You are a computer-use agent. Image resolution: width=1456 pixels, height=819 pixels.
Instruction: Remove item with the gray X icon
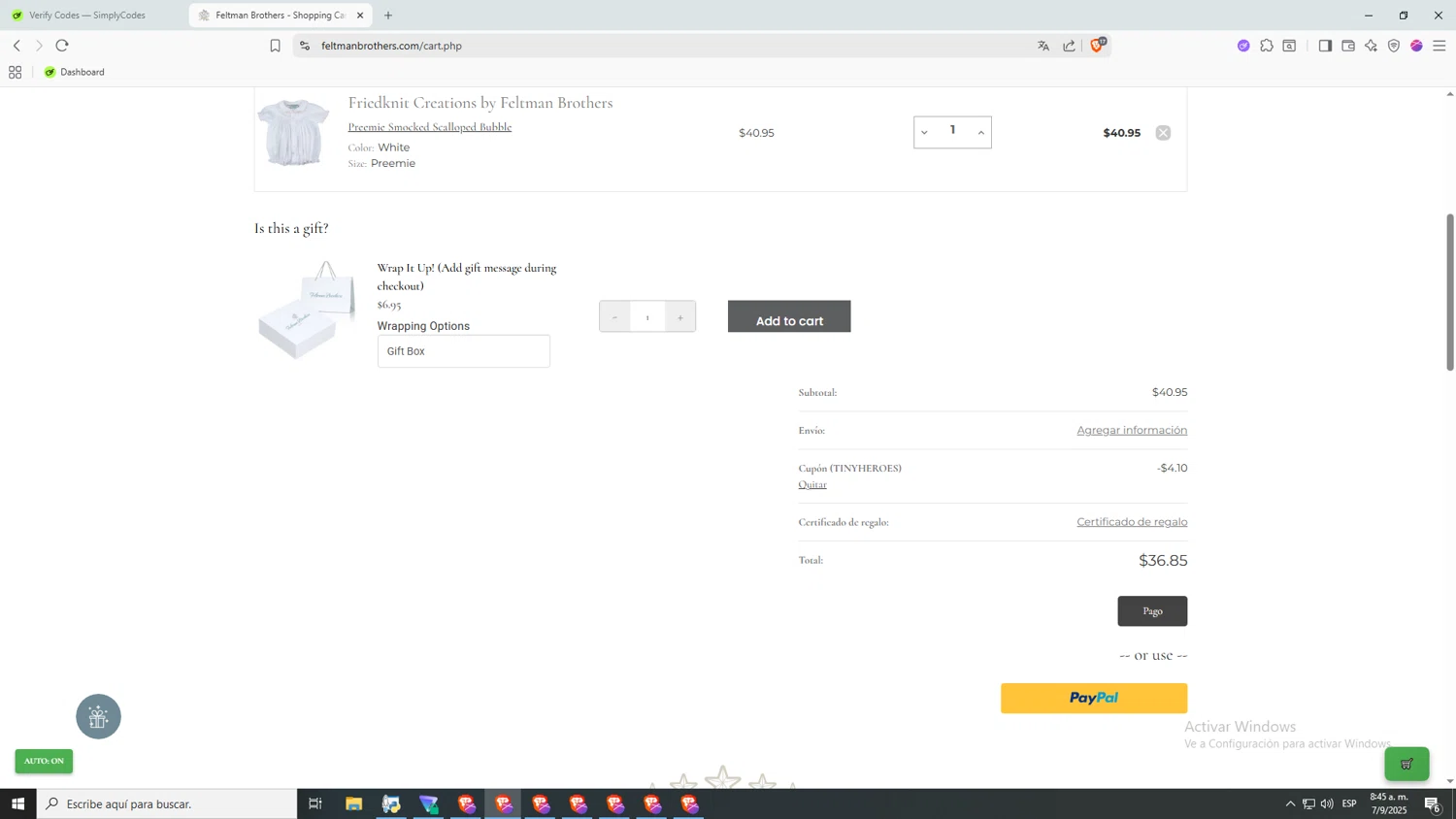point(1163,133)
